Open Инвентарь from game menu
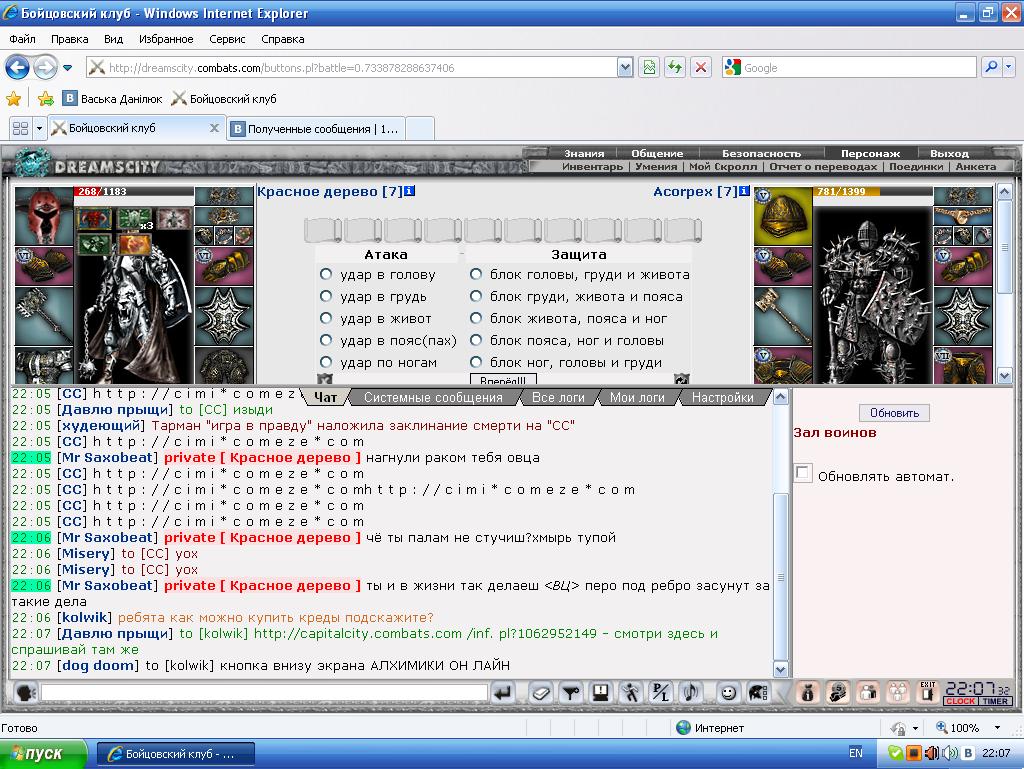 point(592,166)
